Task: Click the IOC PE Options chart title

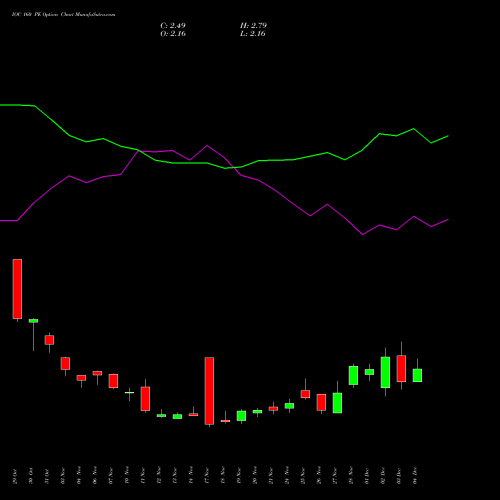Action: click(x=63, y=15)
